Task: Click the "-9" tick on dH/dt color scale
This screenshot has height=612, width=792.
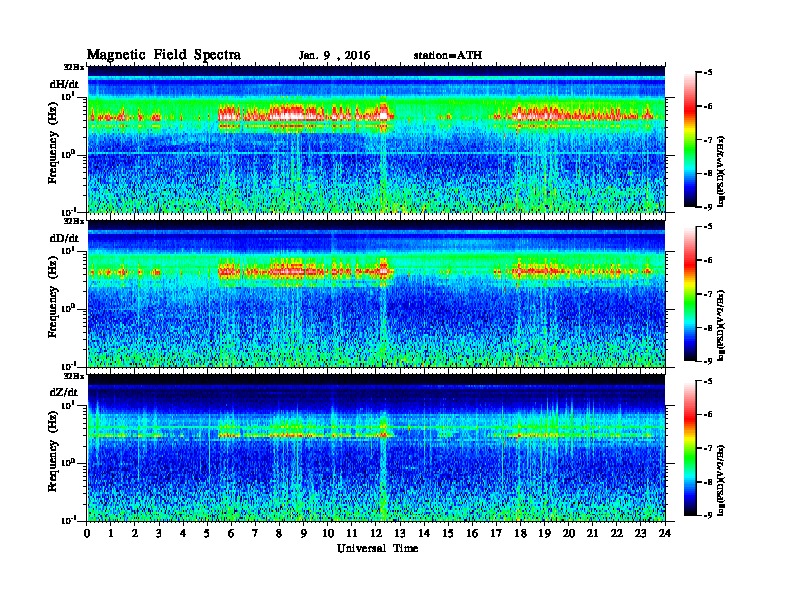Action: pyautogui.click(x=708, y=207)
